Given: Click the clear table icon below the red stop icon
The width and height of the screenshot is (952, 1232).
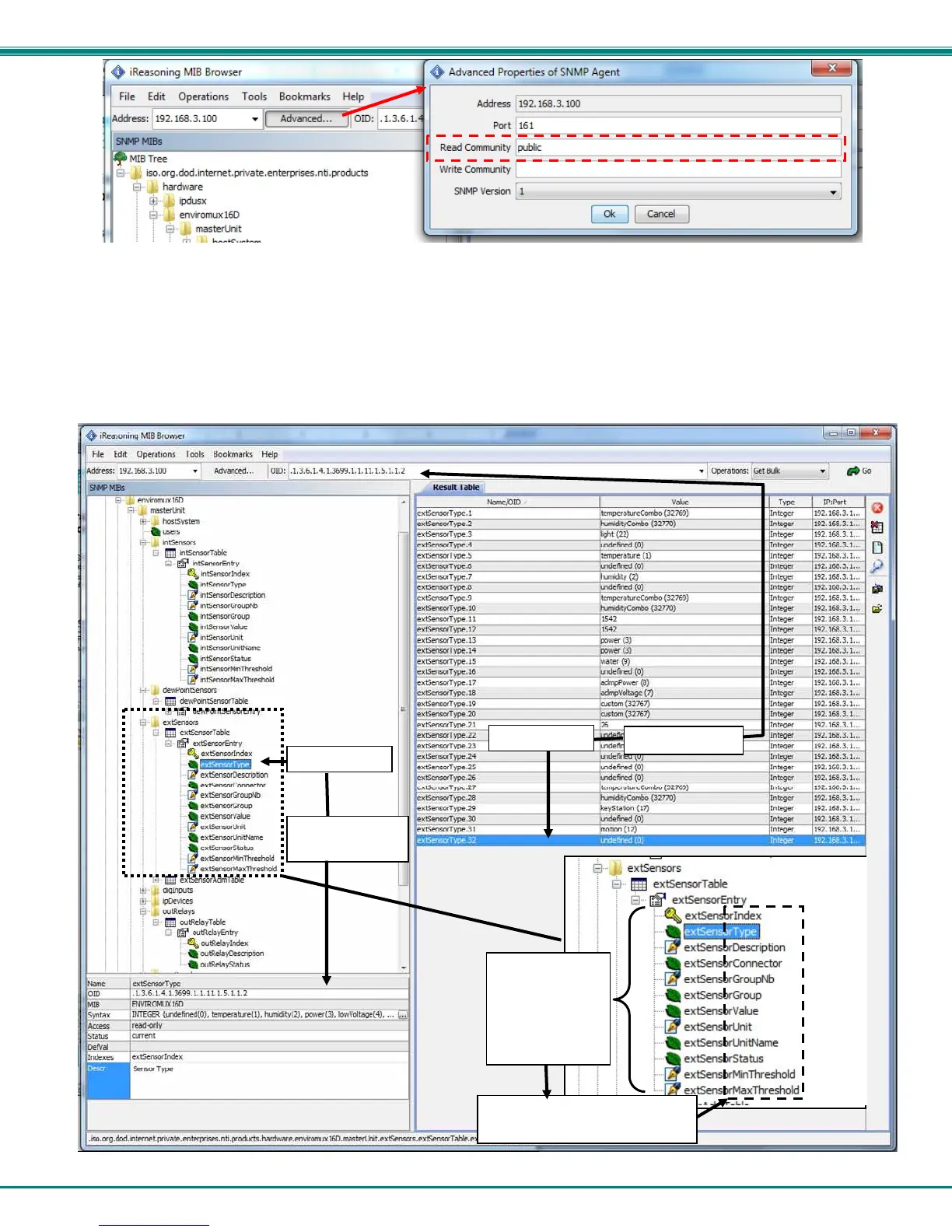Looking at the screenshot, I should pyautogui.click(x=877, y=527).
